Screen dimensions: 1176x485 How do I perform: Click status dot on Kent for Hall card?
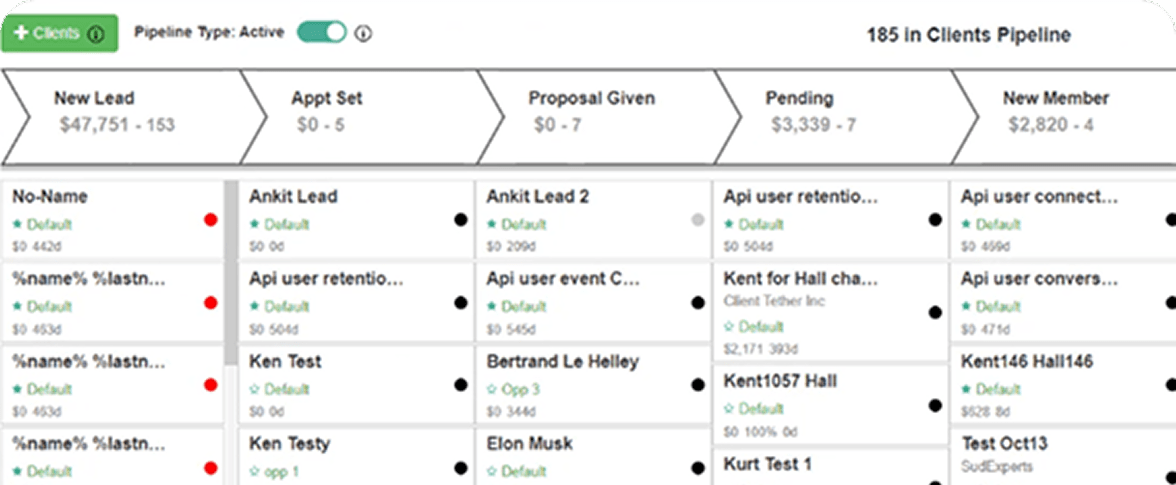(935, 312)
